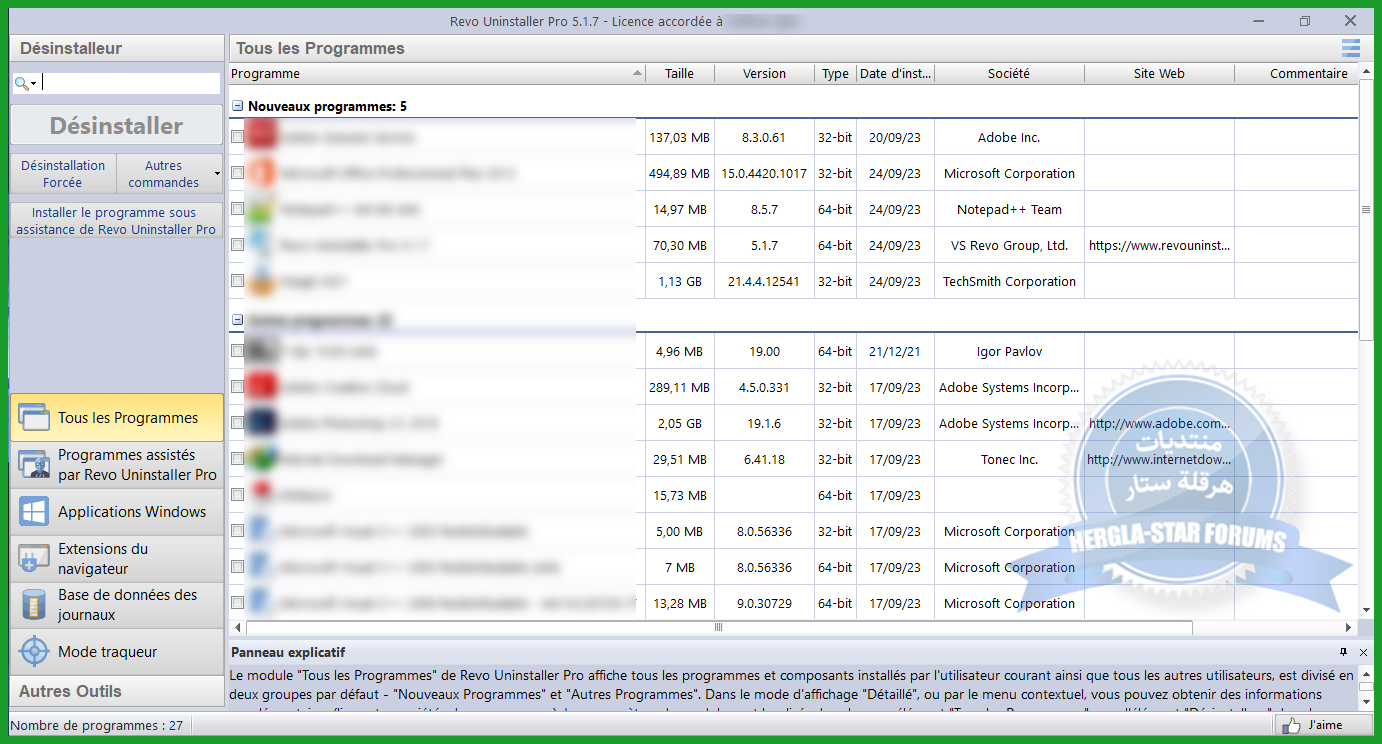The height and width of the screenshot is (744, 1382).
Task: Click the thumbs-up icon in the status bar
Action: pyautogui.click(x=1291, y=725)
